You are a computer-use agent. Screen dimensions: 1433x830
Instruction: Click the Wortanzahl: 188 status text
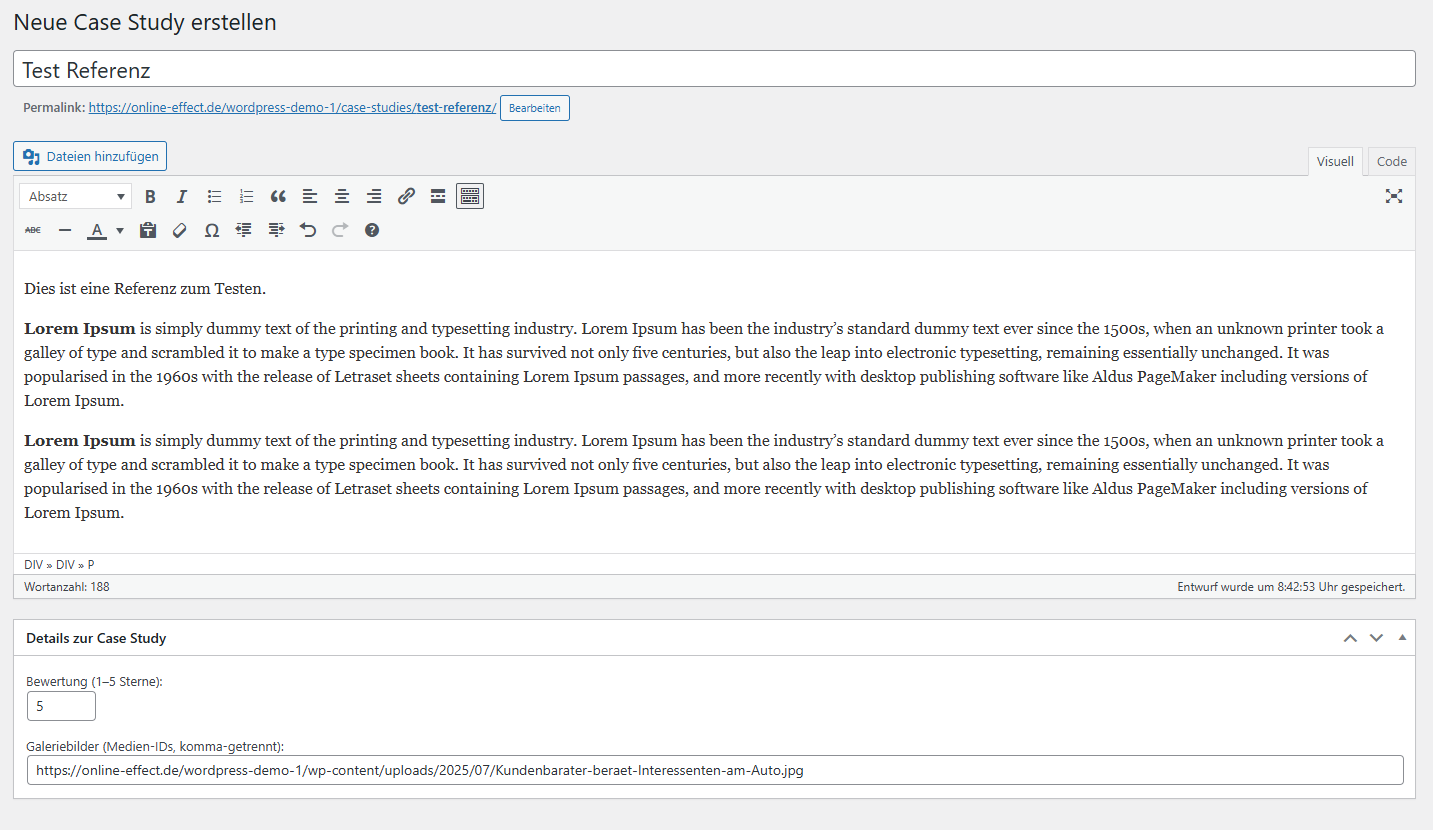[67, 587]
